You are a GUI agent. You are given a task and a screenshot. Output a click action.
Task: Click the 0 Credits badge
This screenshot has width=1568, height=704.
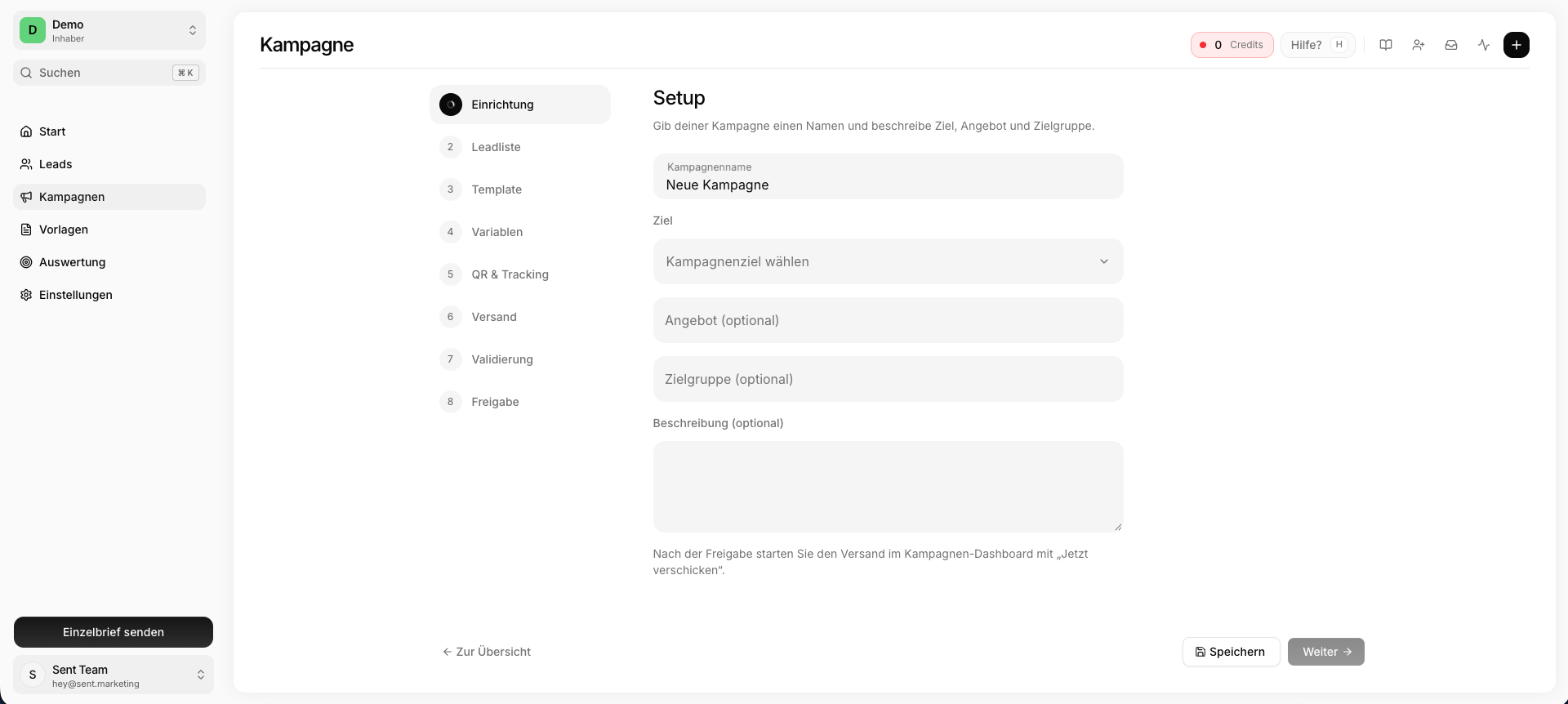click(1232, 45)
